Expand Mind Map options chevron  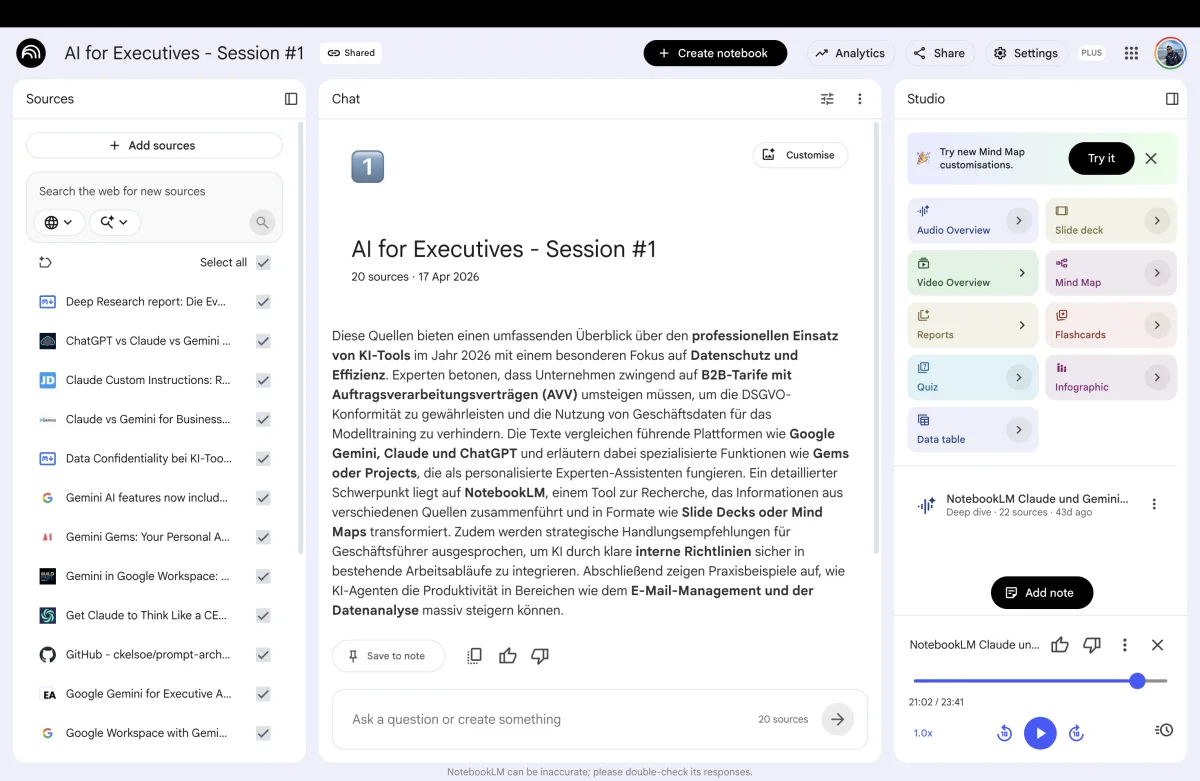coord(1157,273)
